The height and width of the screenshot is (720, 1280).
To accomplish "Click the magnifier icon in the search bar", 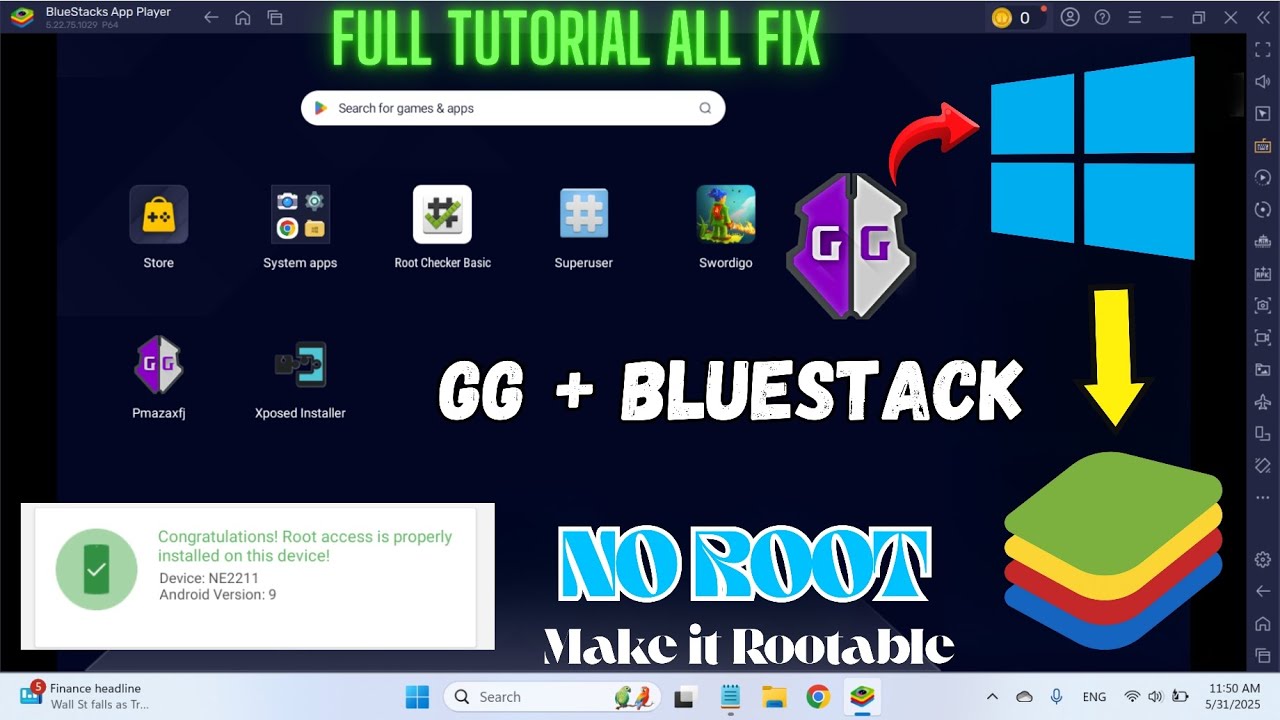I will point(705,108).
